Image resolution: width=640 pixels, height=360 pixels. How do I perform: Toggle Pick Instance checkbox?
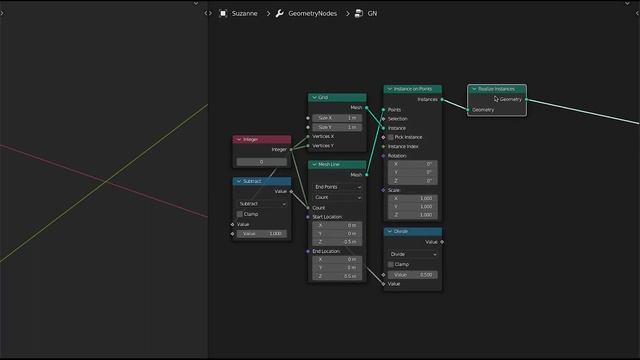point(391,137)
